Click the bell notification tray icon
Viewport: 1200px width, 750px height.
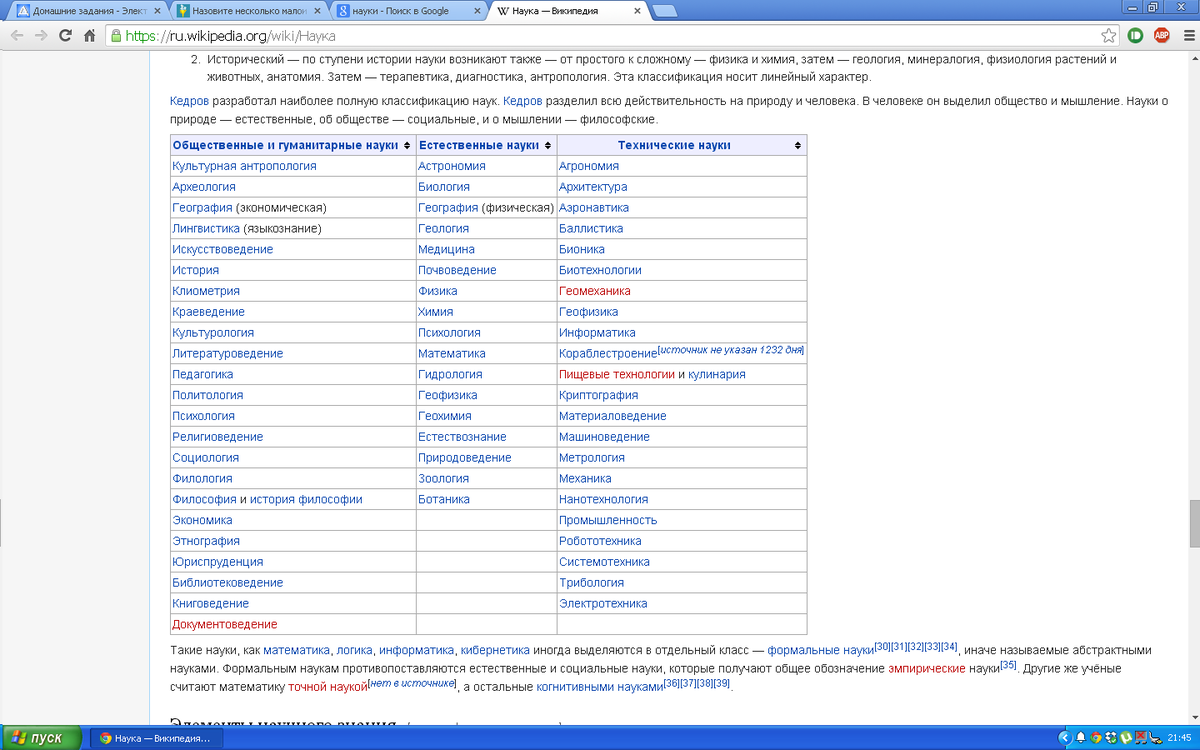[x=1081, y=738]
